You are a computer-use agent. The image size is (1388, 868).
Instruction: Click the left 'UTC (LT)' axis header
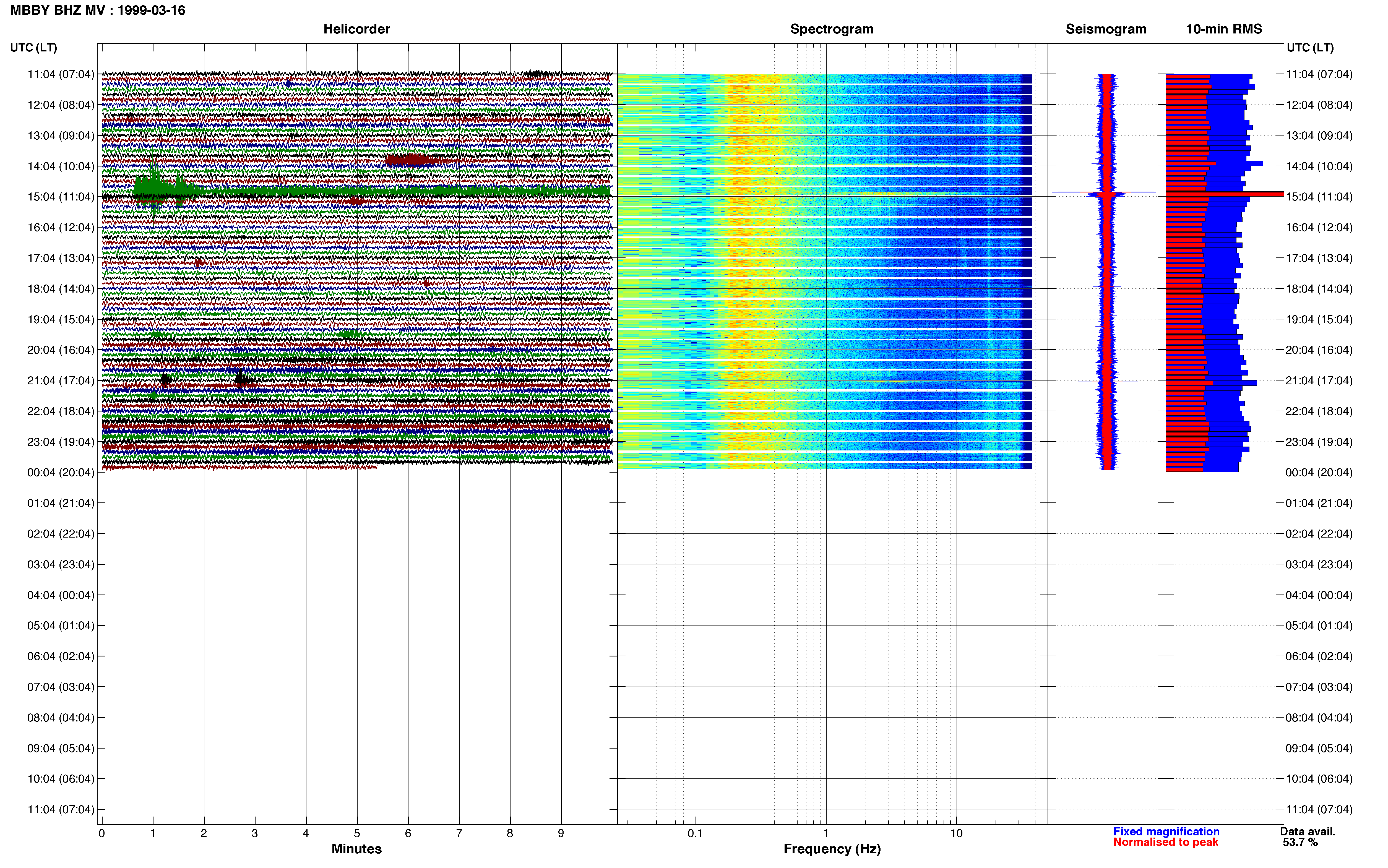coord(33,48)
